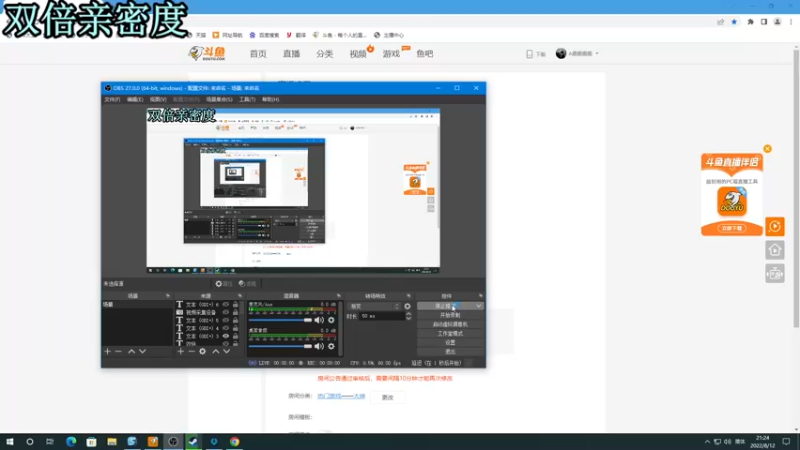Click Chrome bookmark star icon

tap(734, 22)
